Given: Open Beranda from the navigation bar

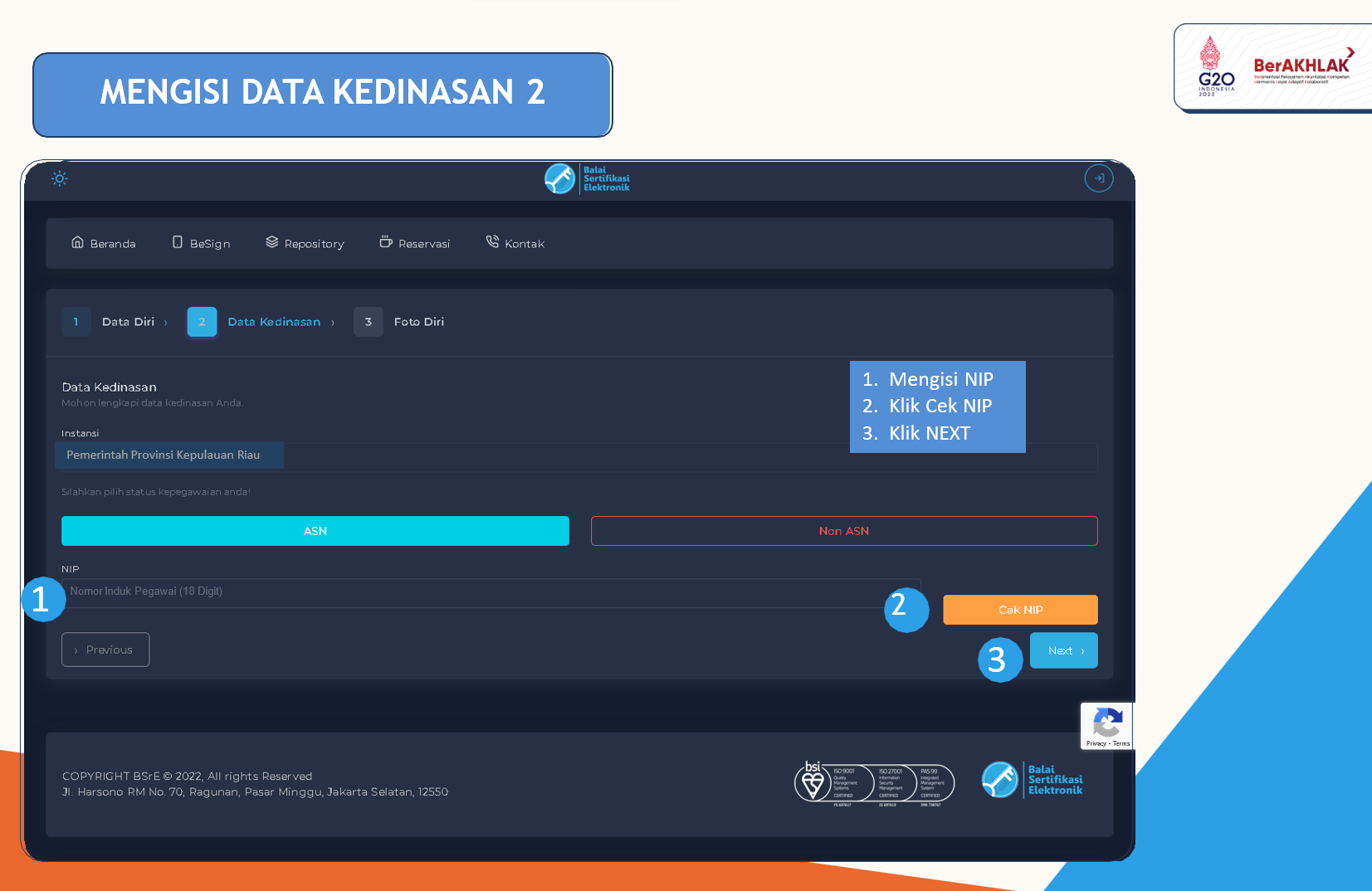Looking at the screenshot, I should point(104,243).
